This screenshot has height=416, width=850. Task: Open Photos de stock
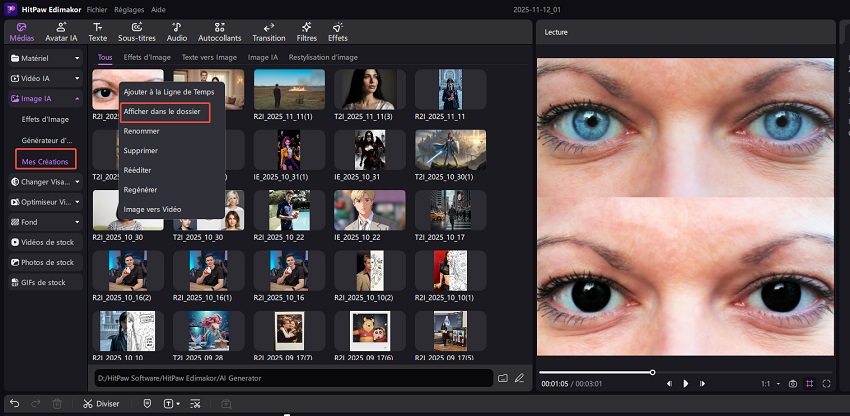click(x=46, y=262)
